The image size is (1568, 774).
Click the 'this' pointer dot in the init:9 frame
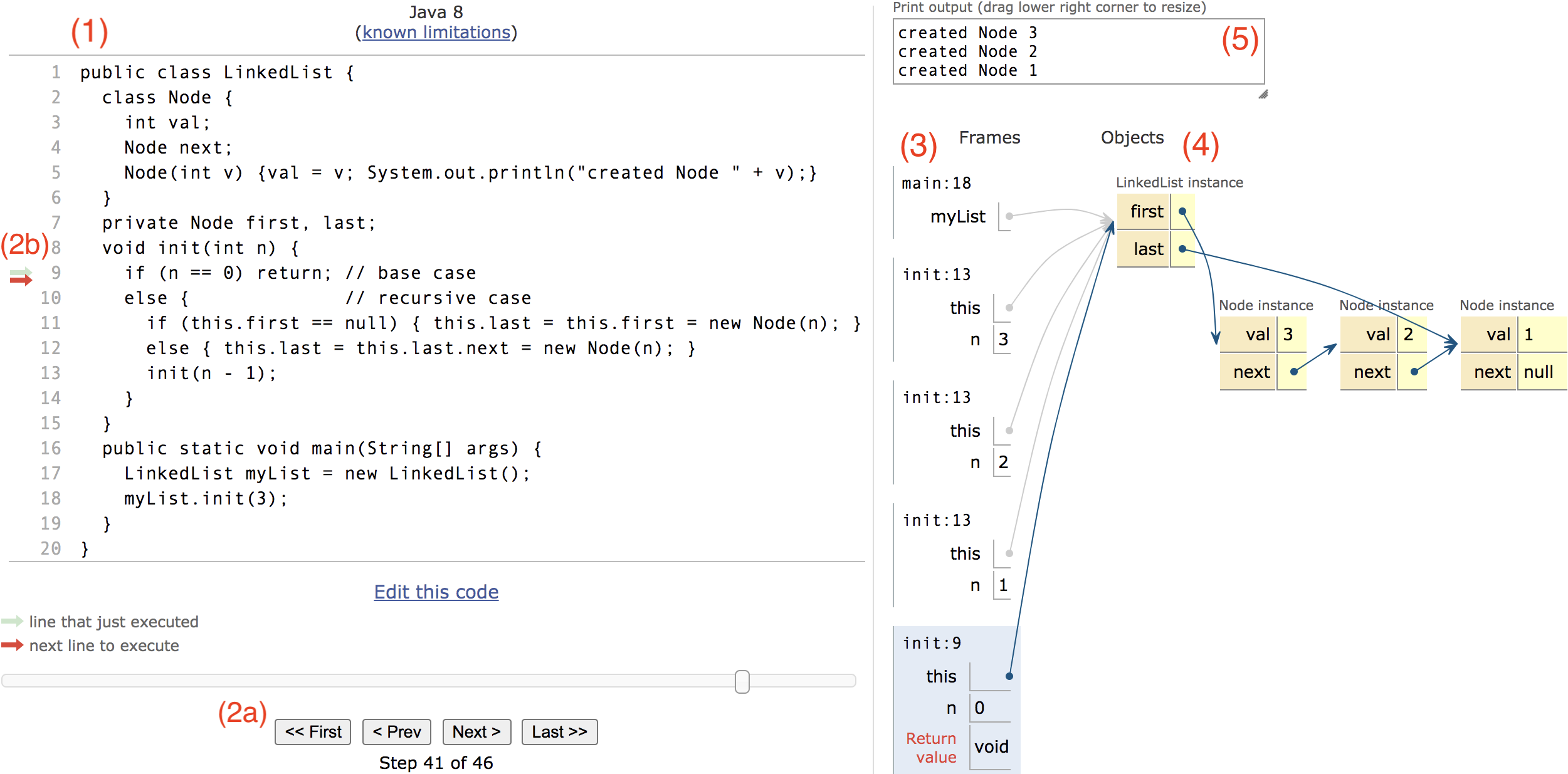click(x=1009, y=676)
